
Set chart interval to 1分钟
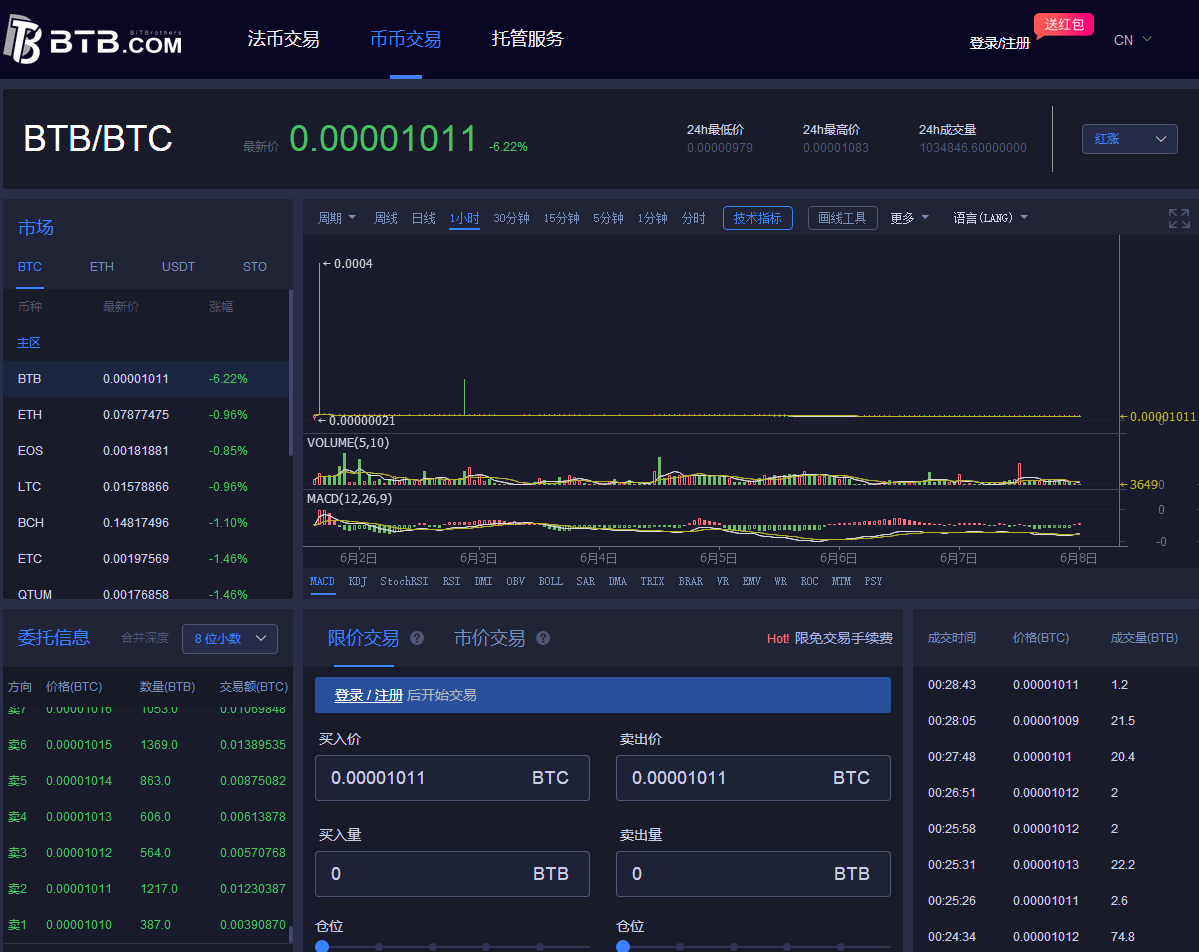pyautogui.click(x=652, y=218)
